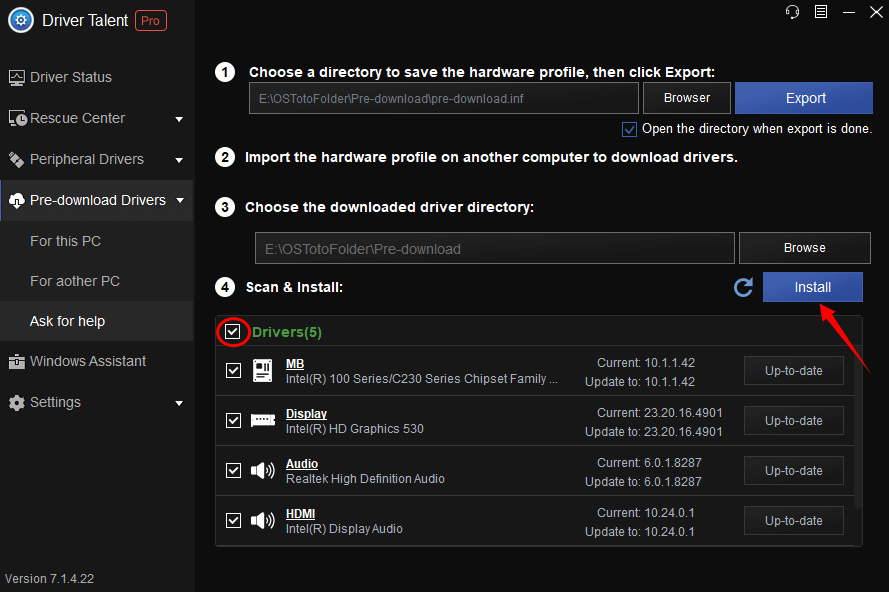Click Up-to-date button for Audio driver
The width and height of the screenshot is (889, 592).
point(794,471)
